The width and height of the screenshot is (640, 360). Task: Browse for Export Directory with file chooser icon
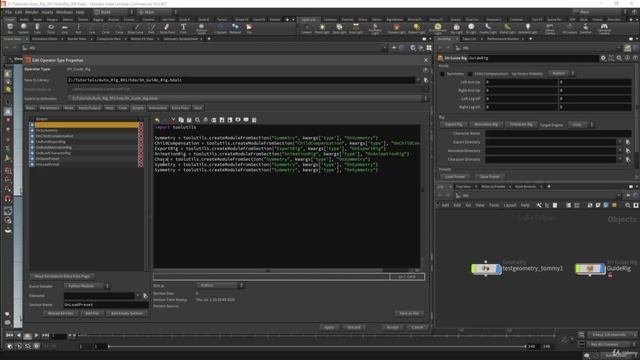628,142
